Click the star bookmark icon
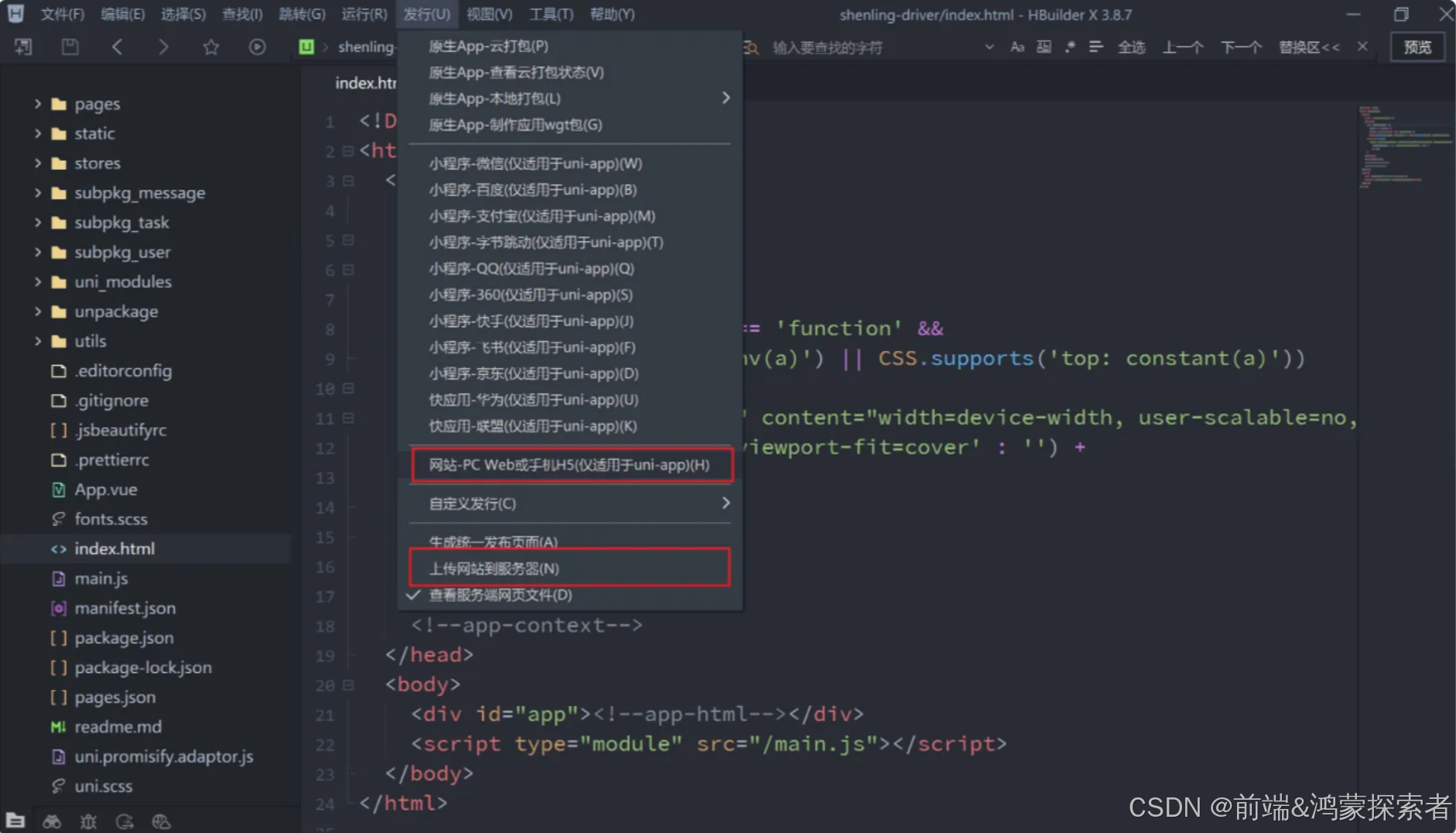The width and height of the screenshot is (1456, 833). 210,47
